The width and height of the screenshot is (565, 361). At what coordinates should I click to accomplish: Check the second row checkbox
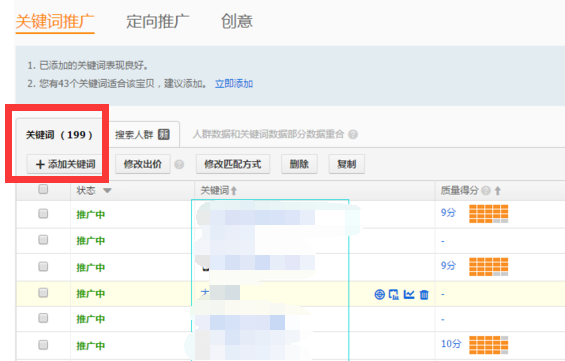point(43,240)
